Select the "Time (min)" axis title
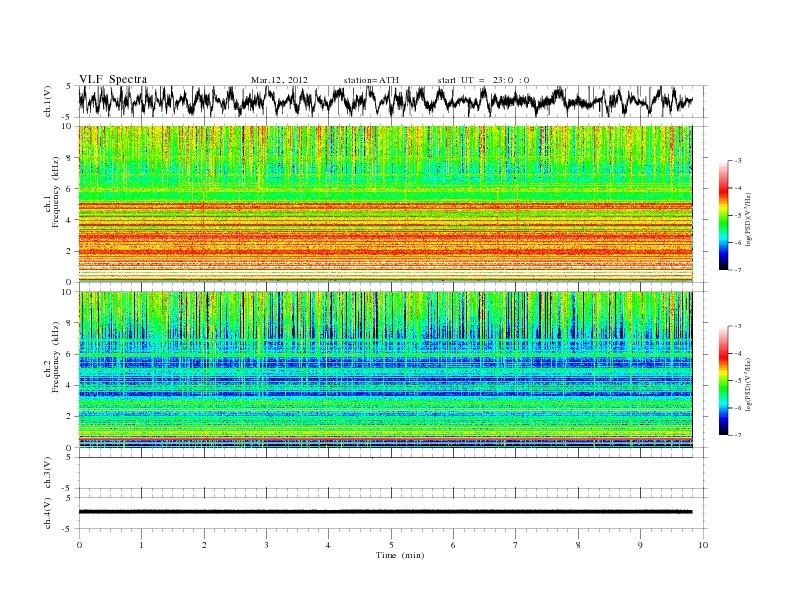 click(x=400, y=555)
